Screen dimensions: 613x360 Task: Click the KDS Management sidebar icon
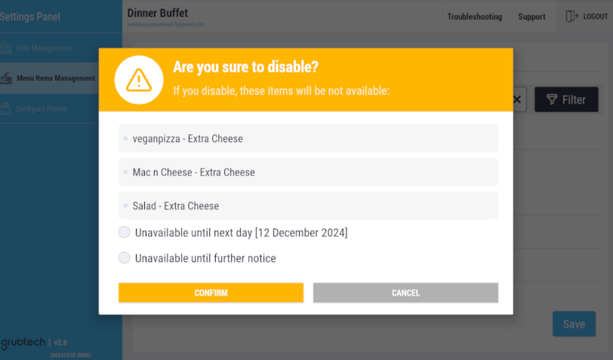5,48
